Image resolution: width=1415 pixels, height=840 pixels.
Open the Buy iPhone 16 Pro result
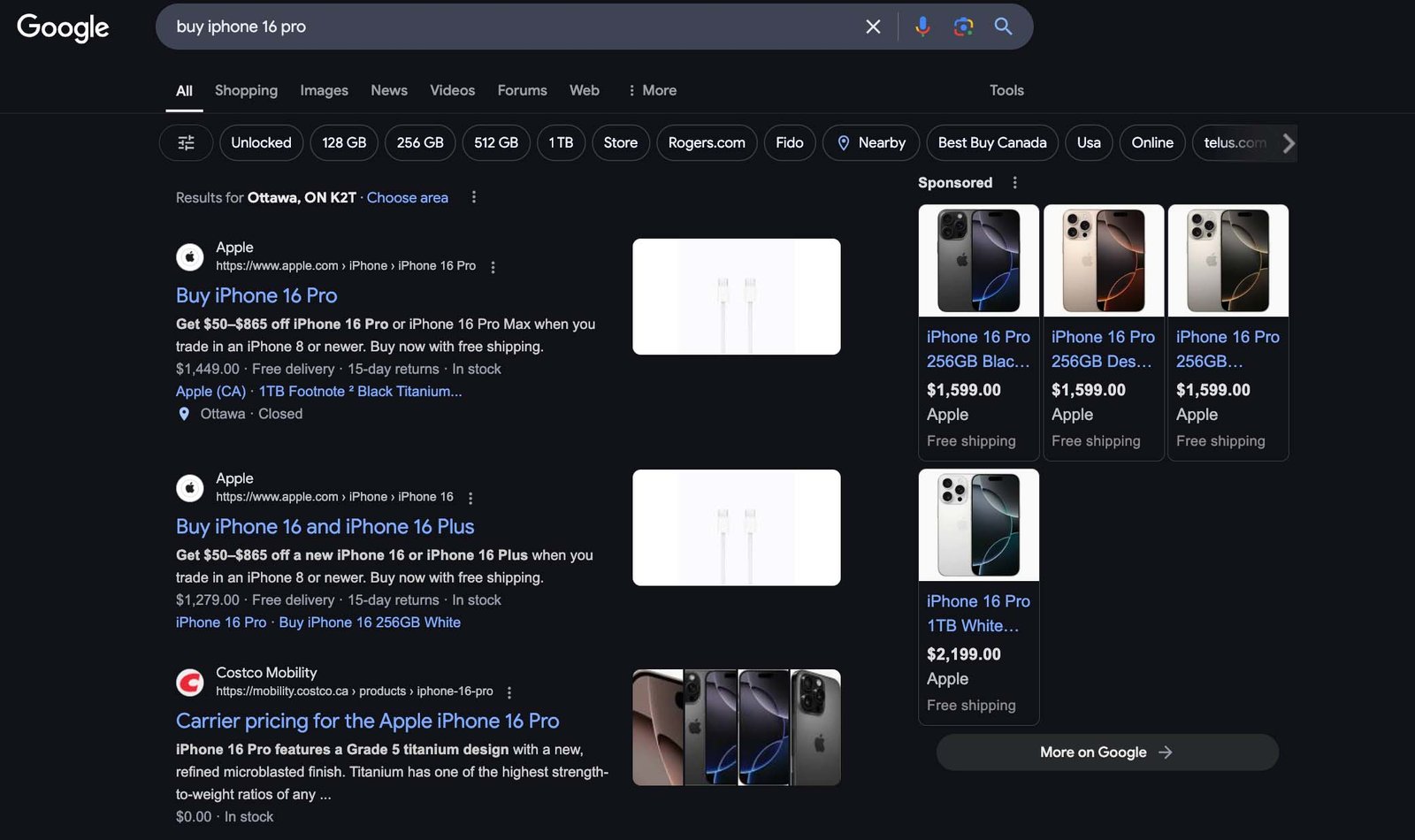tap(256, 295)
